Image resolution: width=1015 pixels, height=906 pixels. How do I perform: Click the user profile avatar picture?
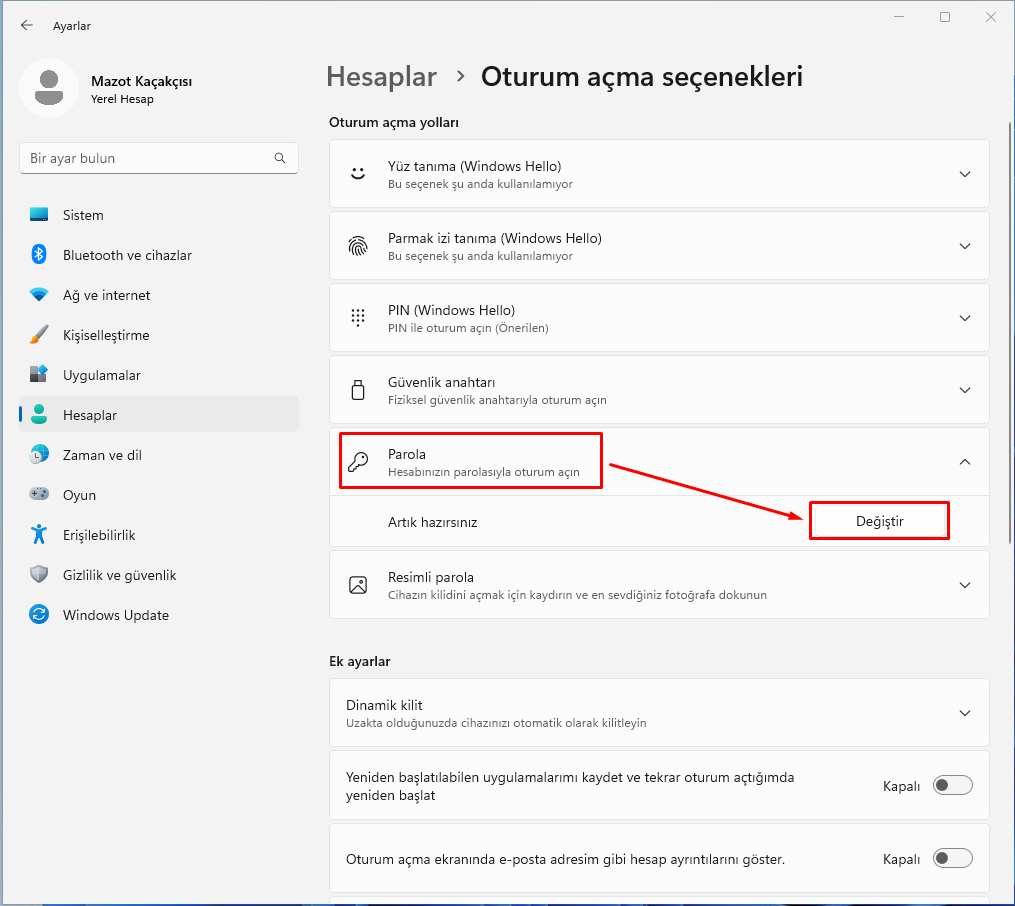(x=49, y=88)
